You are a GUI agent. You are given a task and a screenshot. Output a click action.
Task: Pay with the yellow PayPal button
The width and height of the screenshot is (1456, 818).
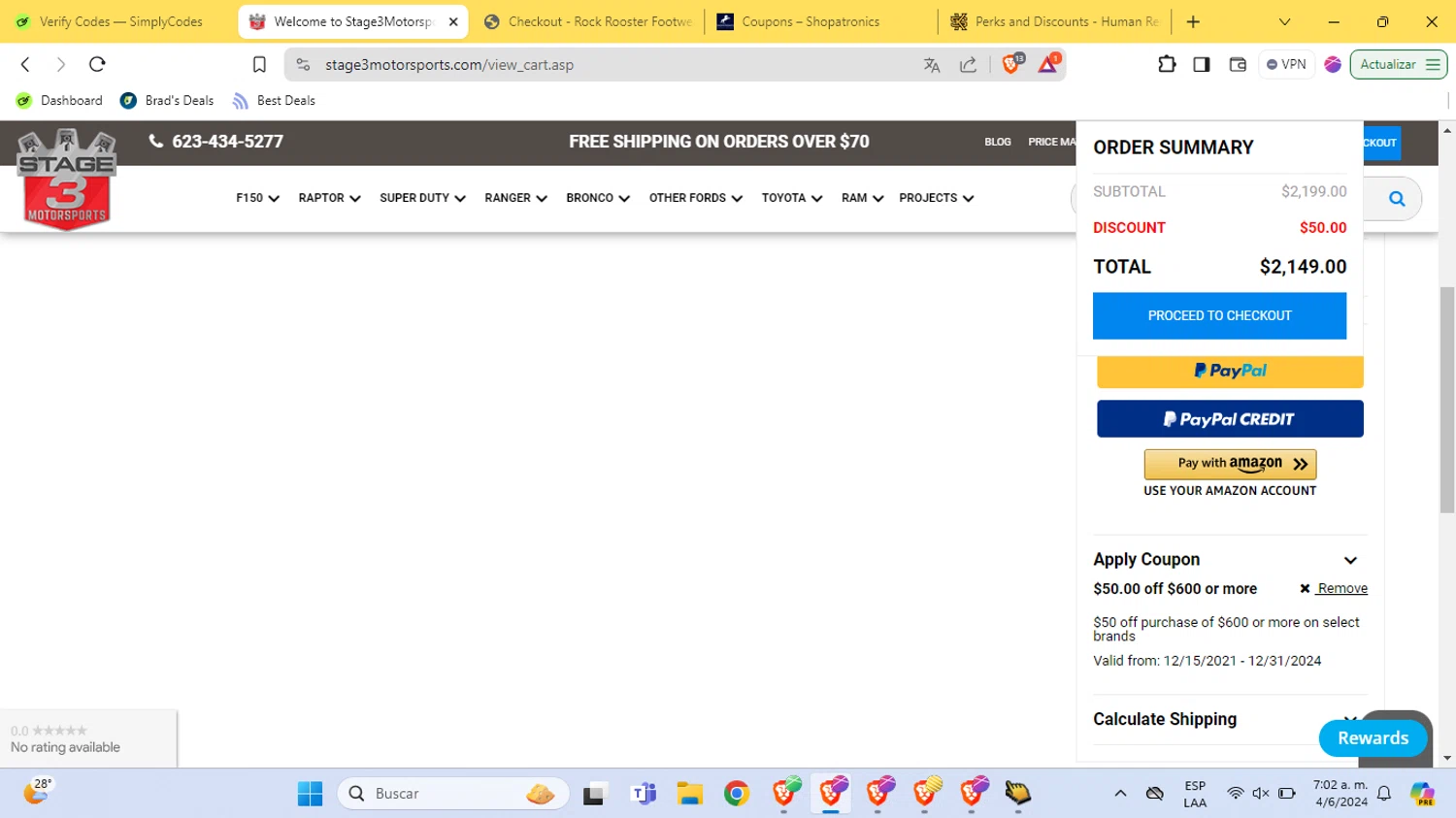1230,372
